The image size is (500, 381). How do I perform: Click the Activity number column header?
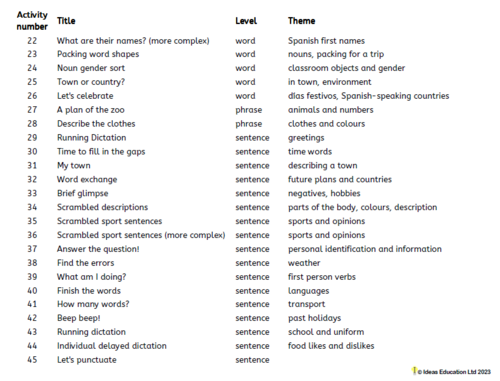32,21
